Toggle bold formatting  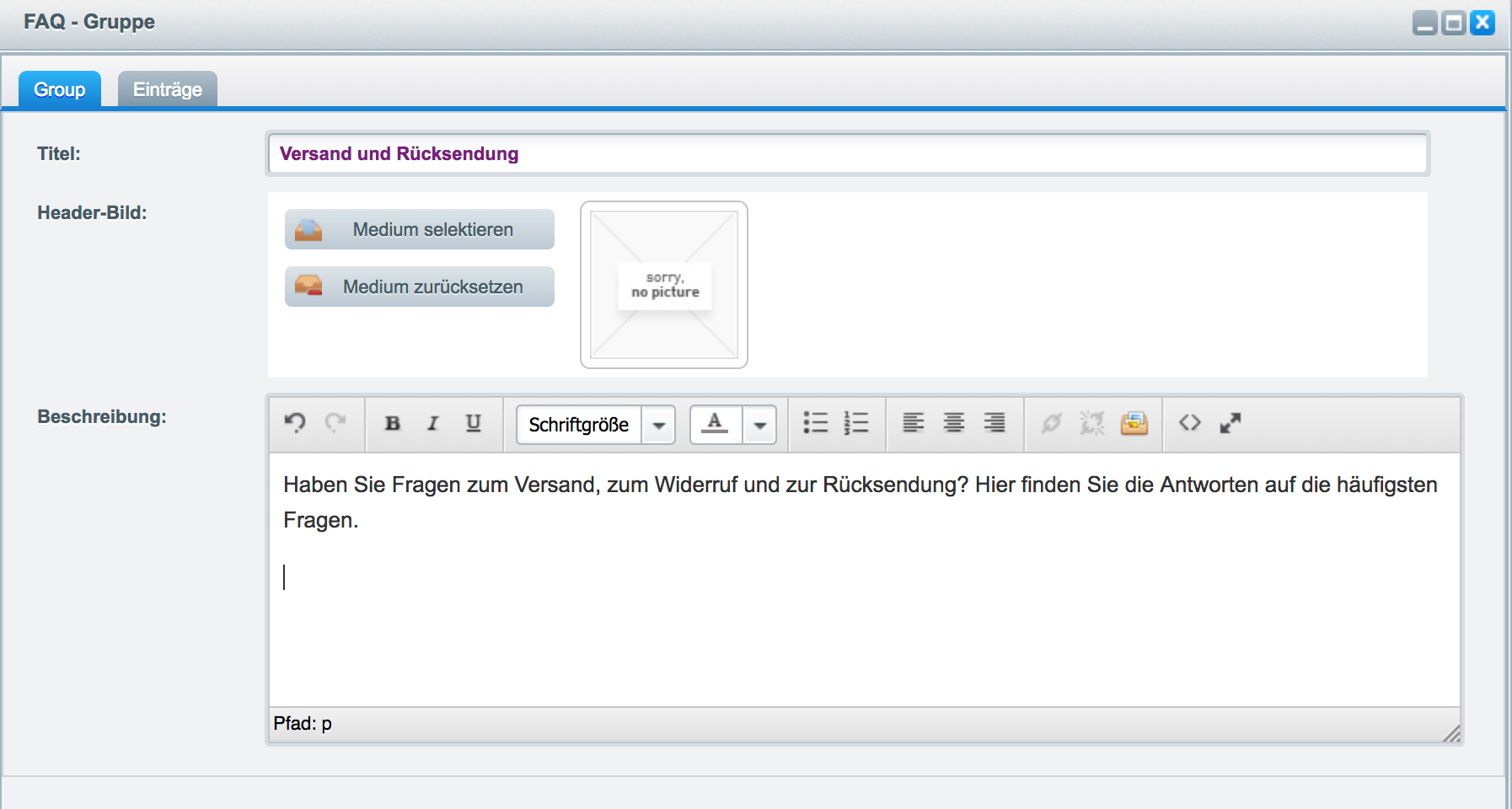click(x=393, y=423)
